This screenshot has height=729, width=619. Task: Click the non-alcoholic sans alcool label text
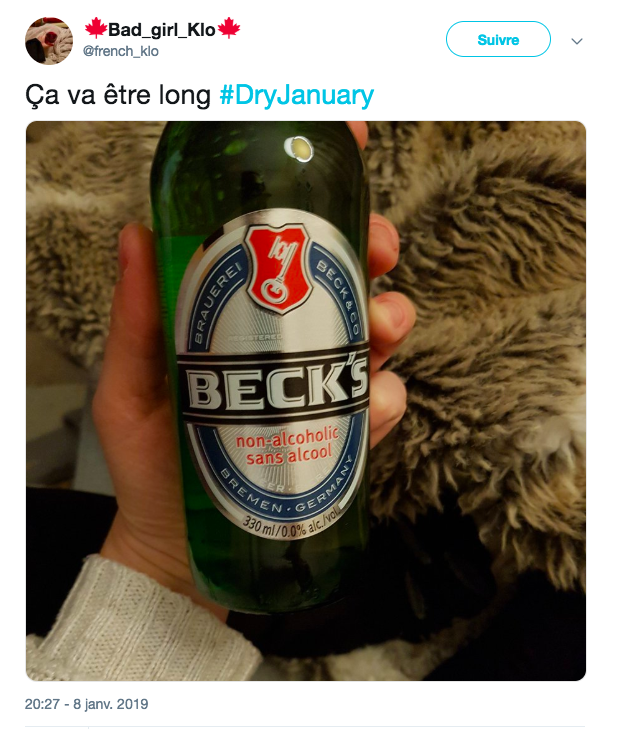click(x=288, y=446)
